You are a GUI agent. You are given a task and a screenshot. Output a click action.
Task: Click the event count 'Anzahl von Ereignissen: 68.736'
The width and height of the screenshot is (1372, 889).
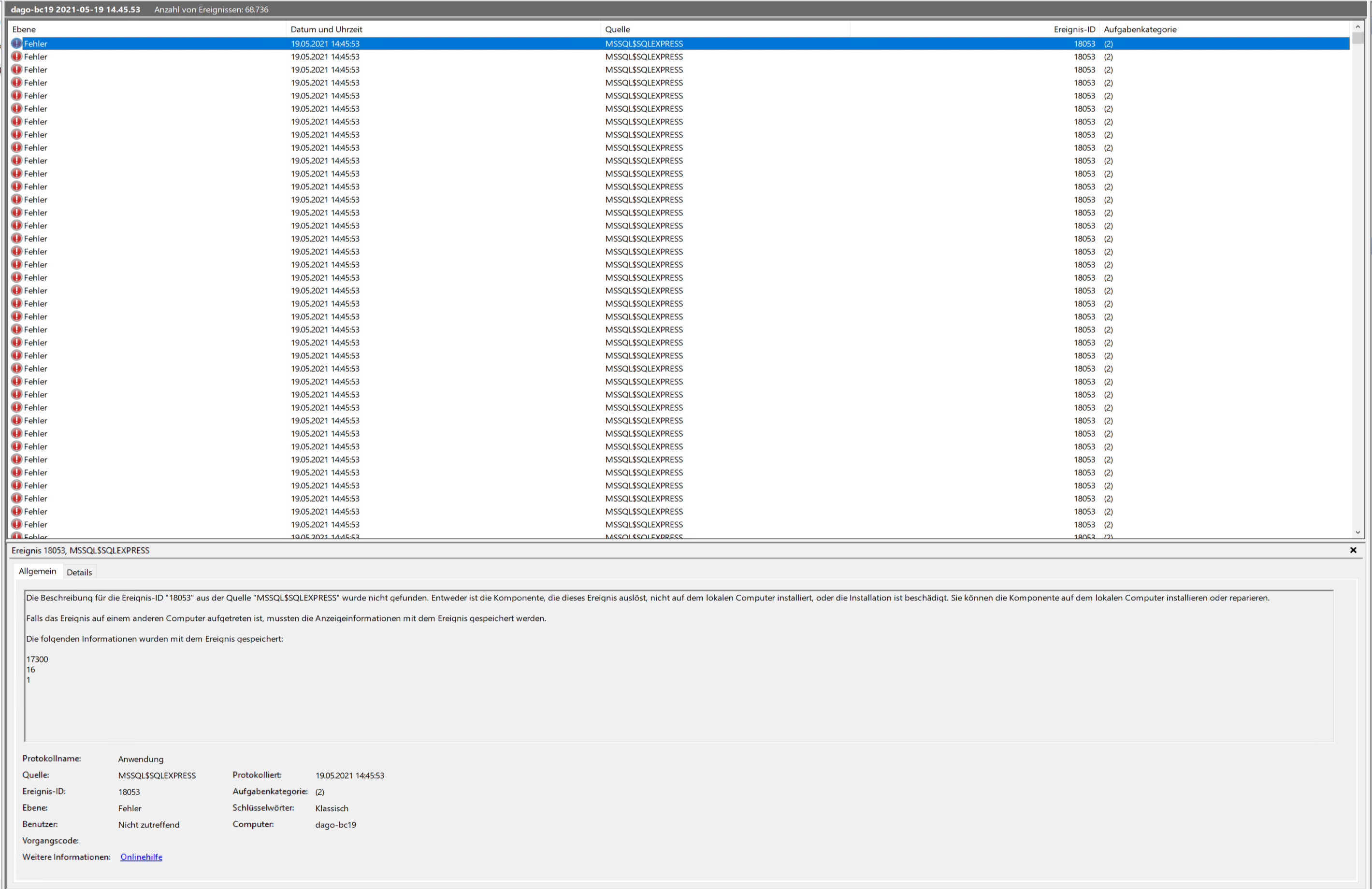[x=211, y=9]
